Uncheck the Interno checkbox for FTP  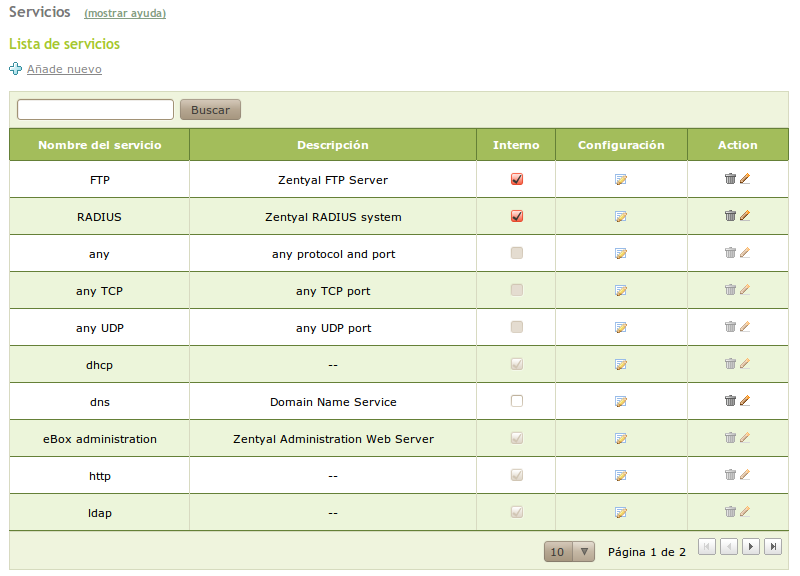coord(517,179)
